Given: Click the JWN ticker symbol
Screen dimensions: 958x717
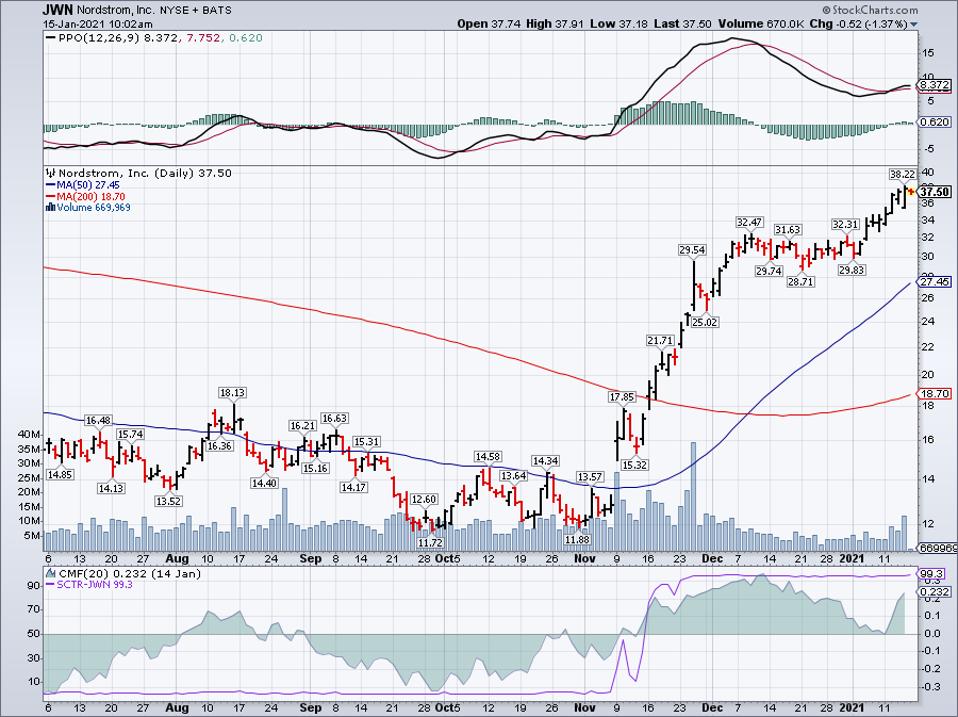Looking at the screenshot, I should pyautogui.click(x=58, y=10).
